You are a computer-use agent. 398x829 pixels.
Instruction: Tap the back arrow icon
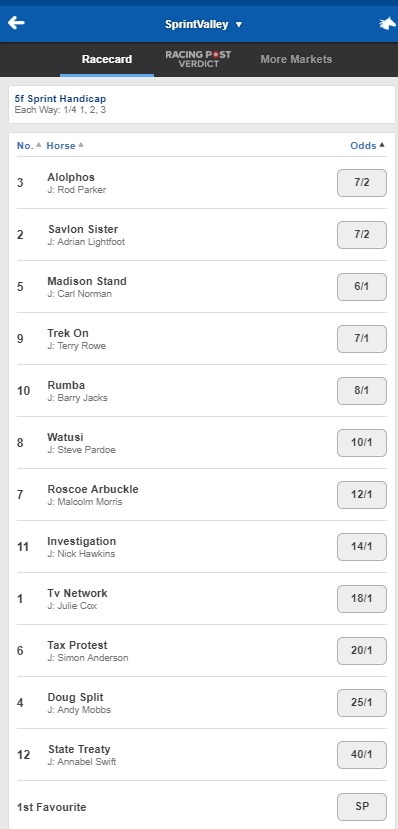tap(16, 23)
